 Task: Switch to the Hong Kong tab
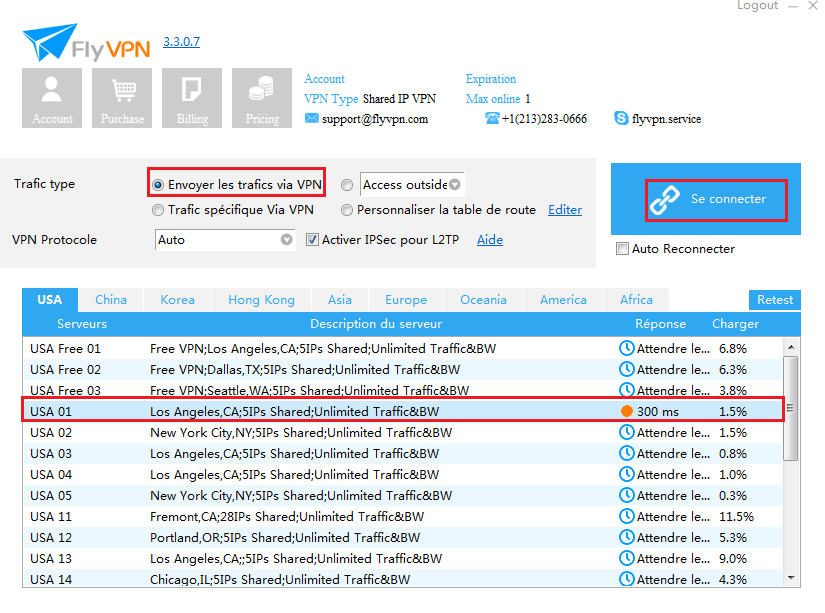coord(261,300)
